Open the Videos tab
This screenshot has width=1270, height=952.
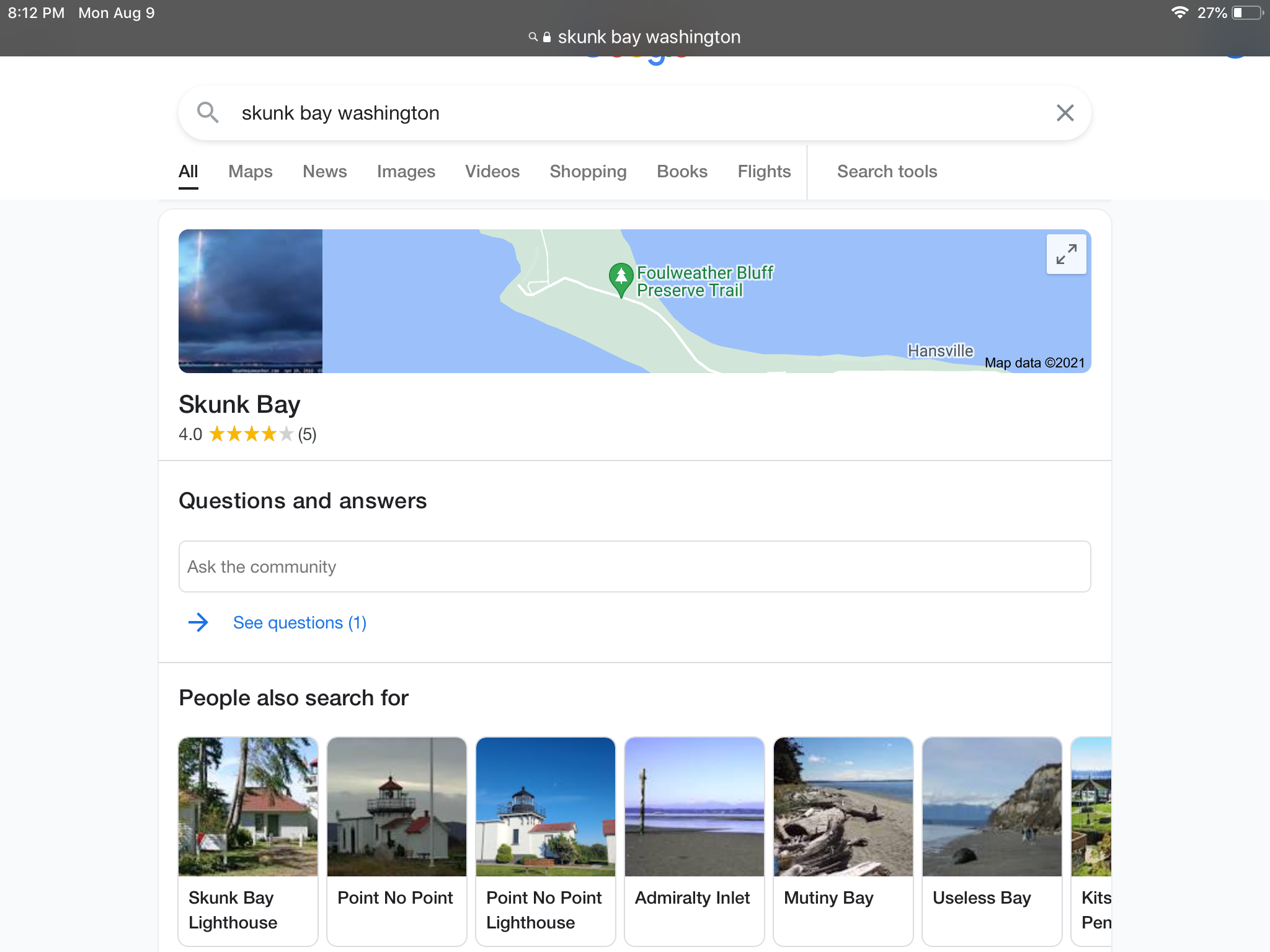(x=492, y=172)
